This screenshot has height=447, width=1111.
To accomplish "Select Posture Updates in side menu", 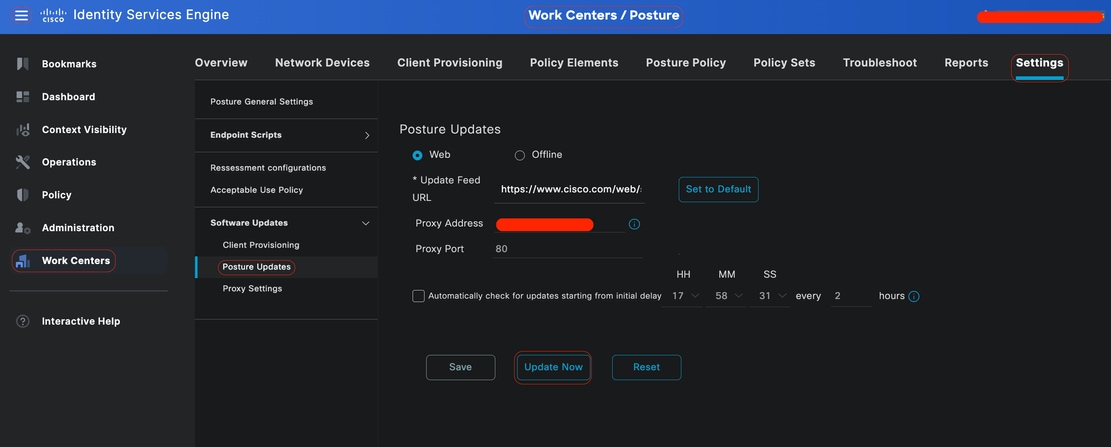I will click(256, 267).
